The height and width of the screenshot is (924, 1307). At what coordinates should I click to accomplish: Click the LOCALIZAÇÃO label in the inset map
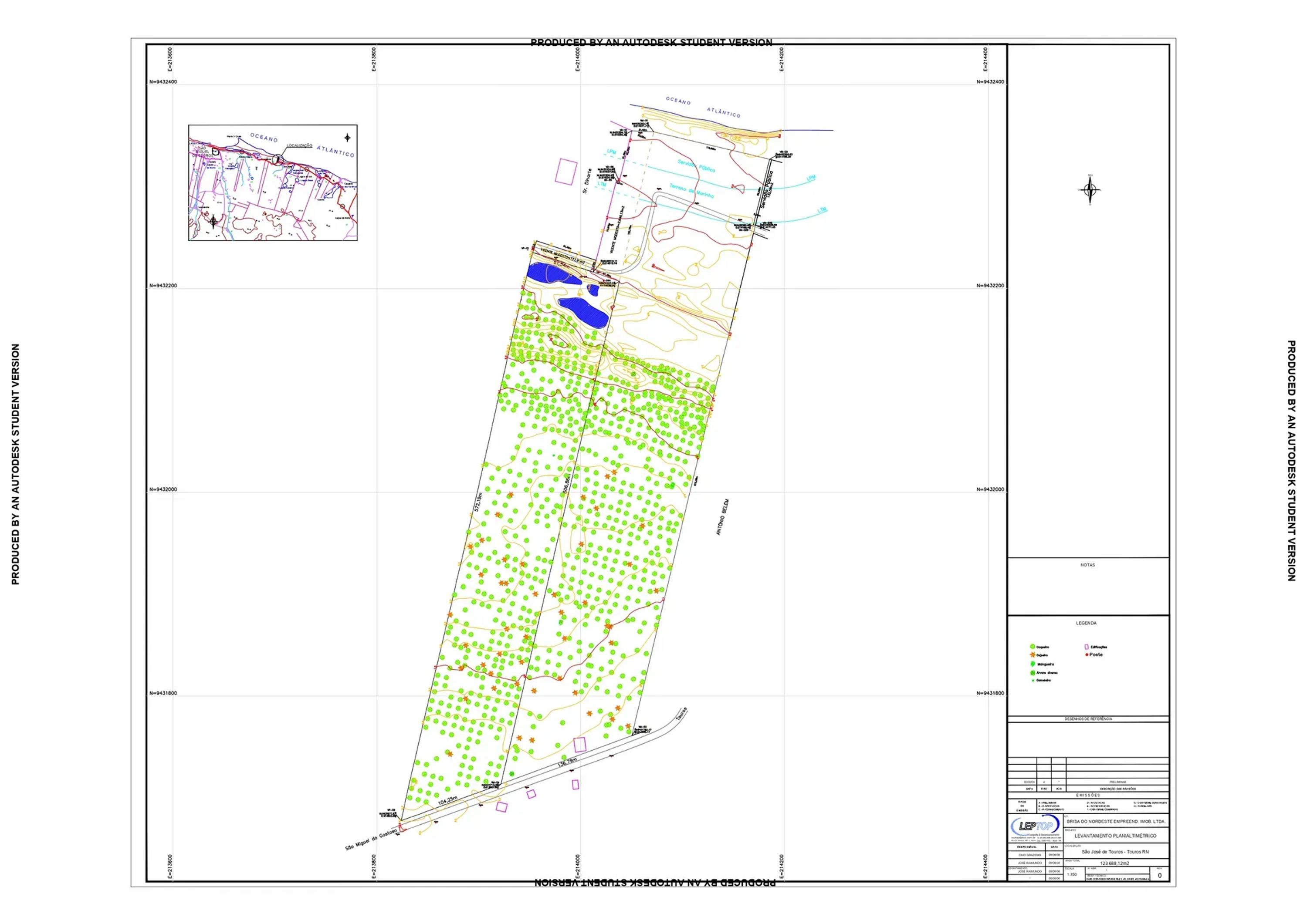click(x=299, y=146)
